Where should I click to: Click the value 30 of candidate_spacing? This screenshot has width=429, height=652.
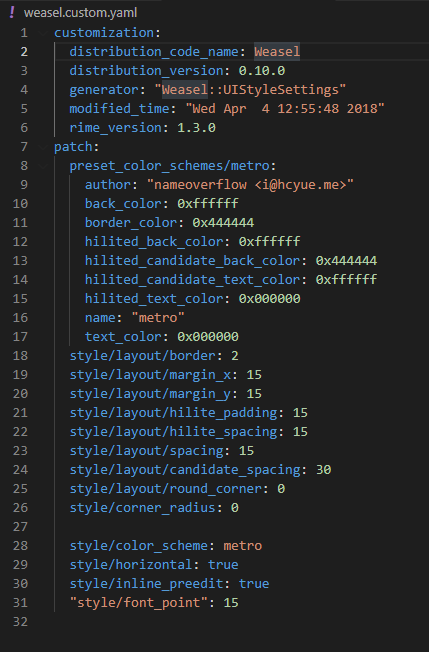coord(323,469)
